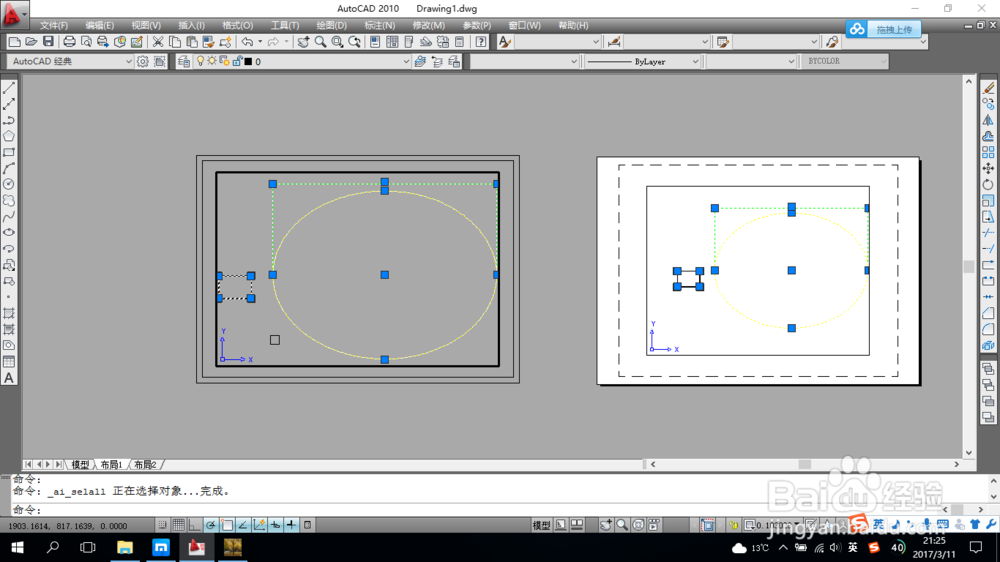
Task: Select the Table tool in Draw toolbar
Action: [9, 362]
